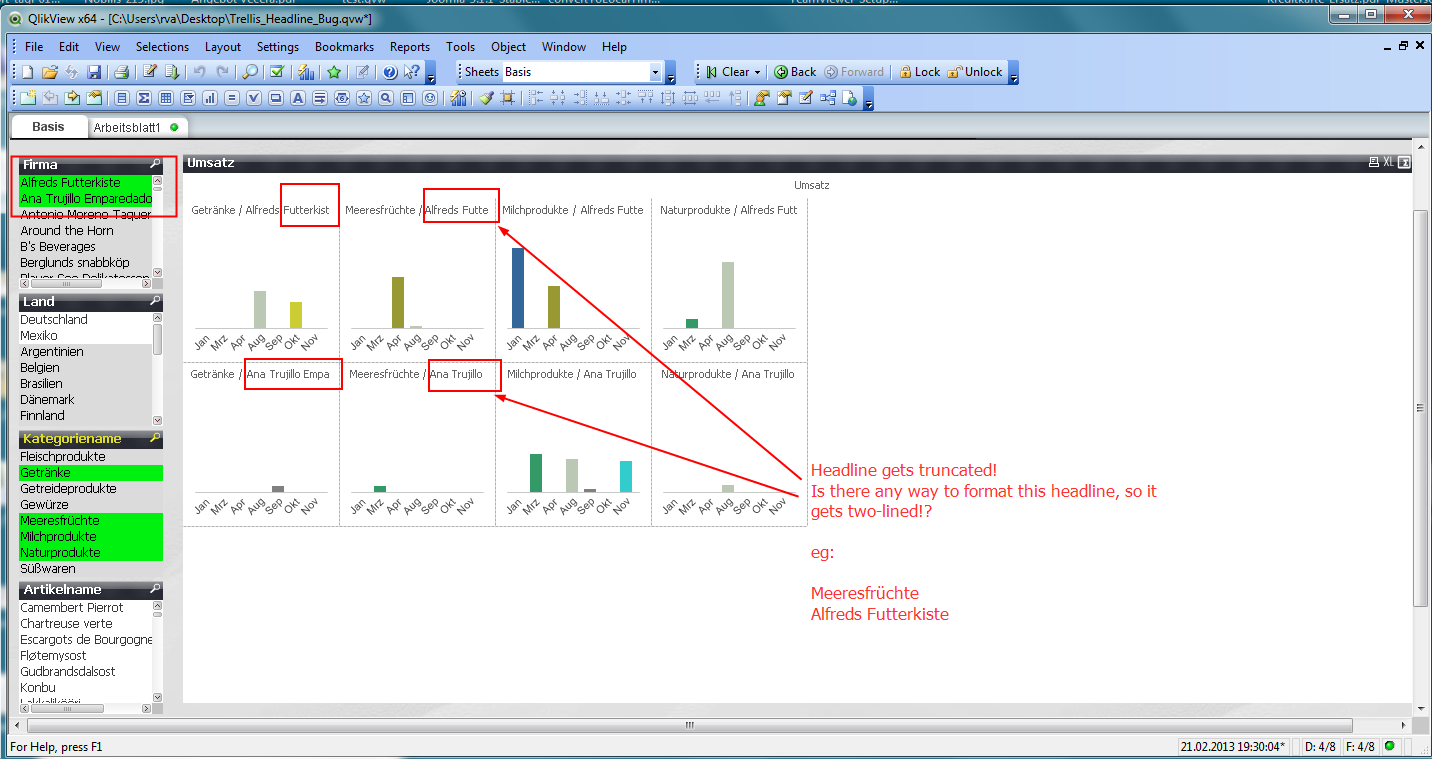This screenshot has width=1432, height=759.
Task: Open the File menu
Action: 34,47
